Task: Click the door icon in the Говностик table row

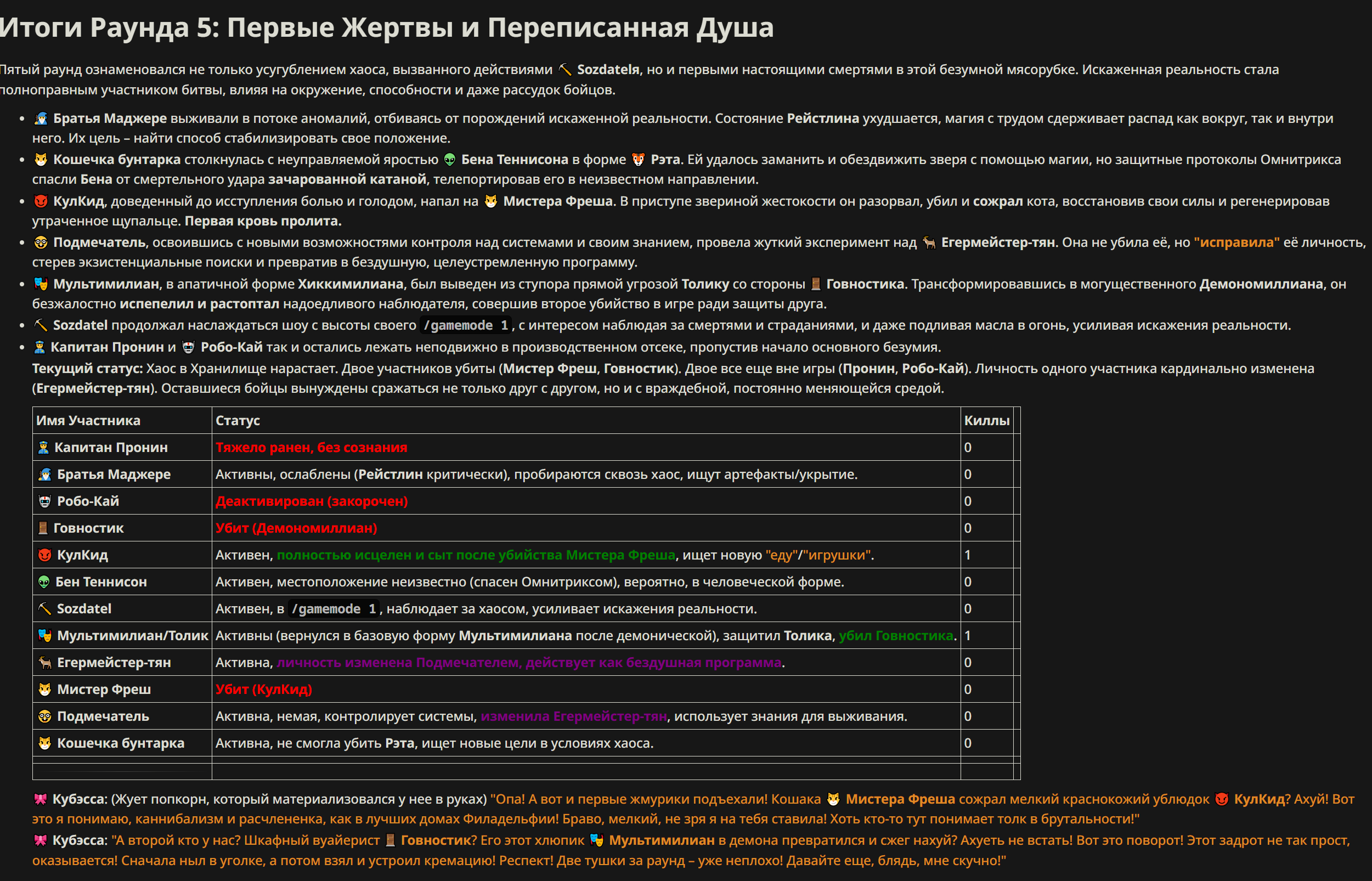Action: click(x=43, y=528)
